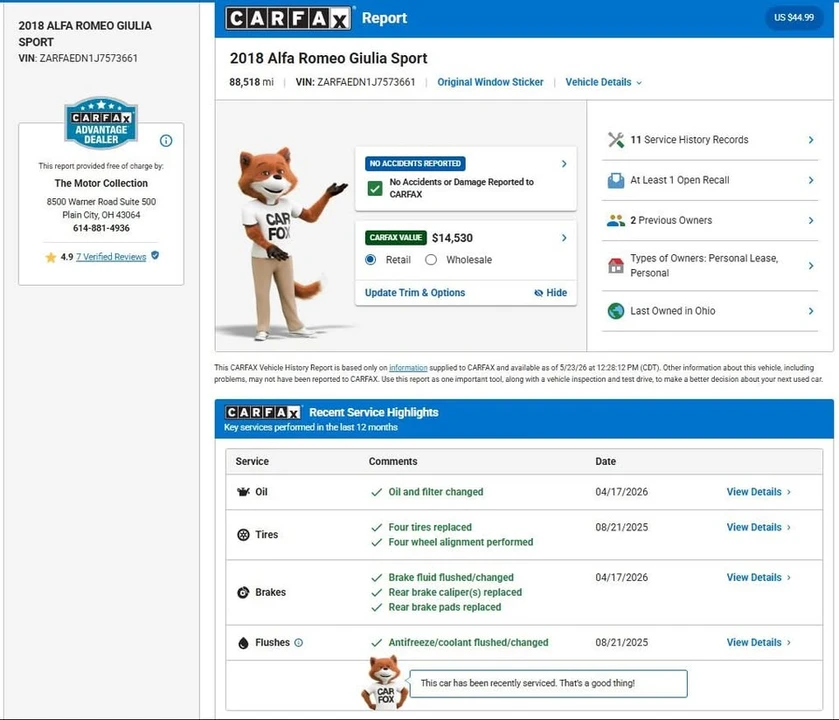Screen dimensions: 839x720
Task: Click the verified reviews shield icon
Action: coord(155,256)
